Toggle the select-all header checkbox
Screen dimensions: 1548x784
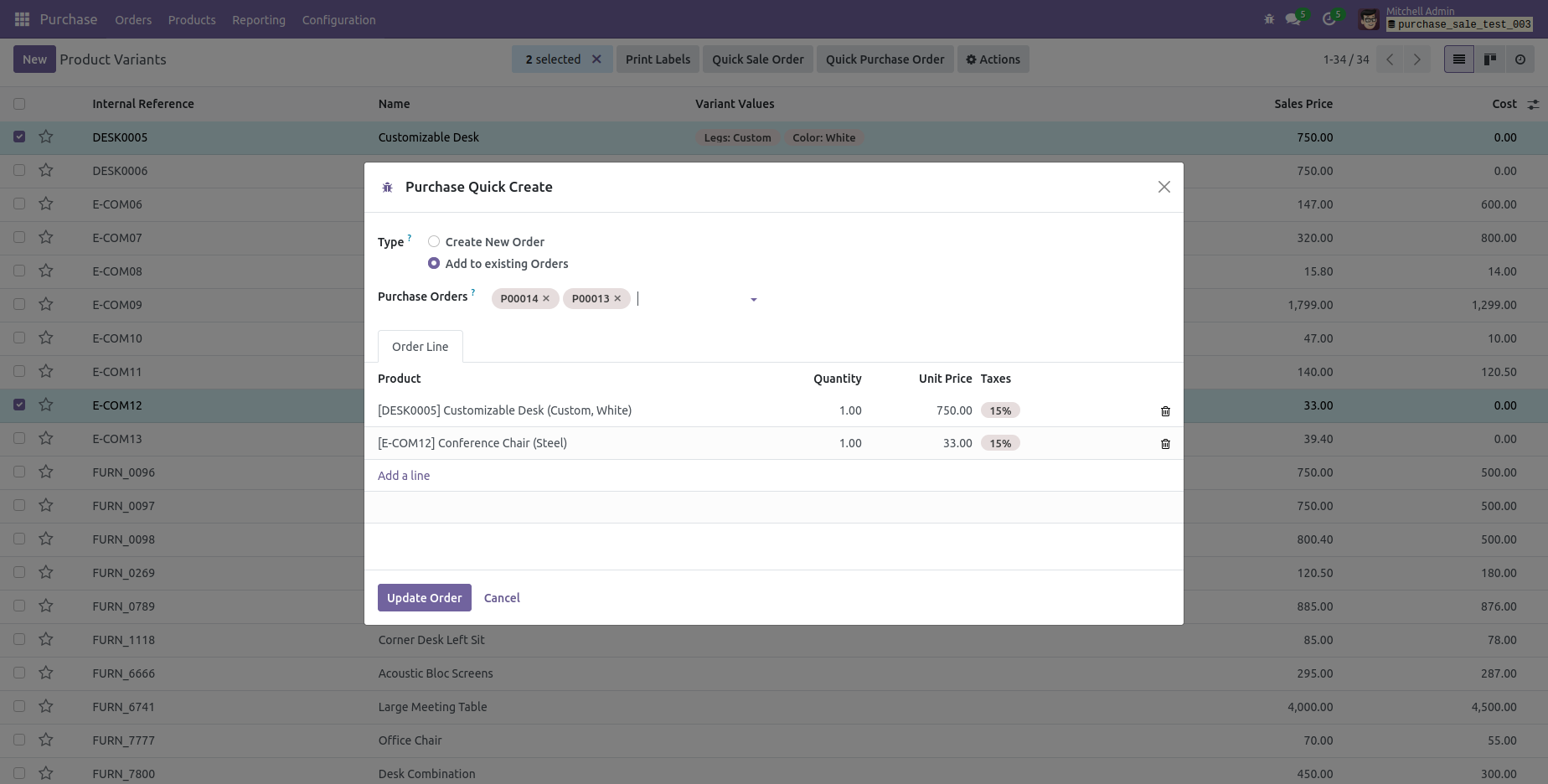tap(19, 104)
